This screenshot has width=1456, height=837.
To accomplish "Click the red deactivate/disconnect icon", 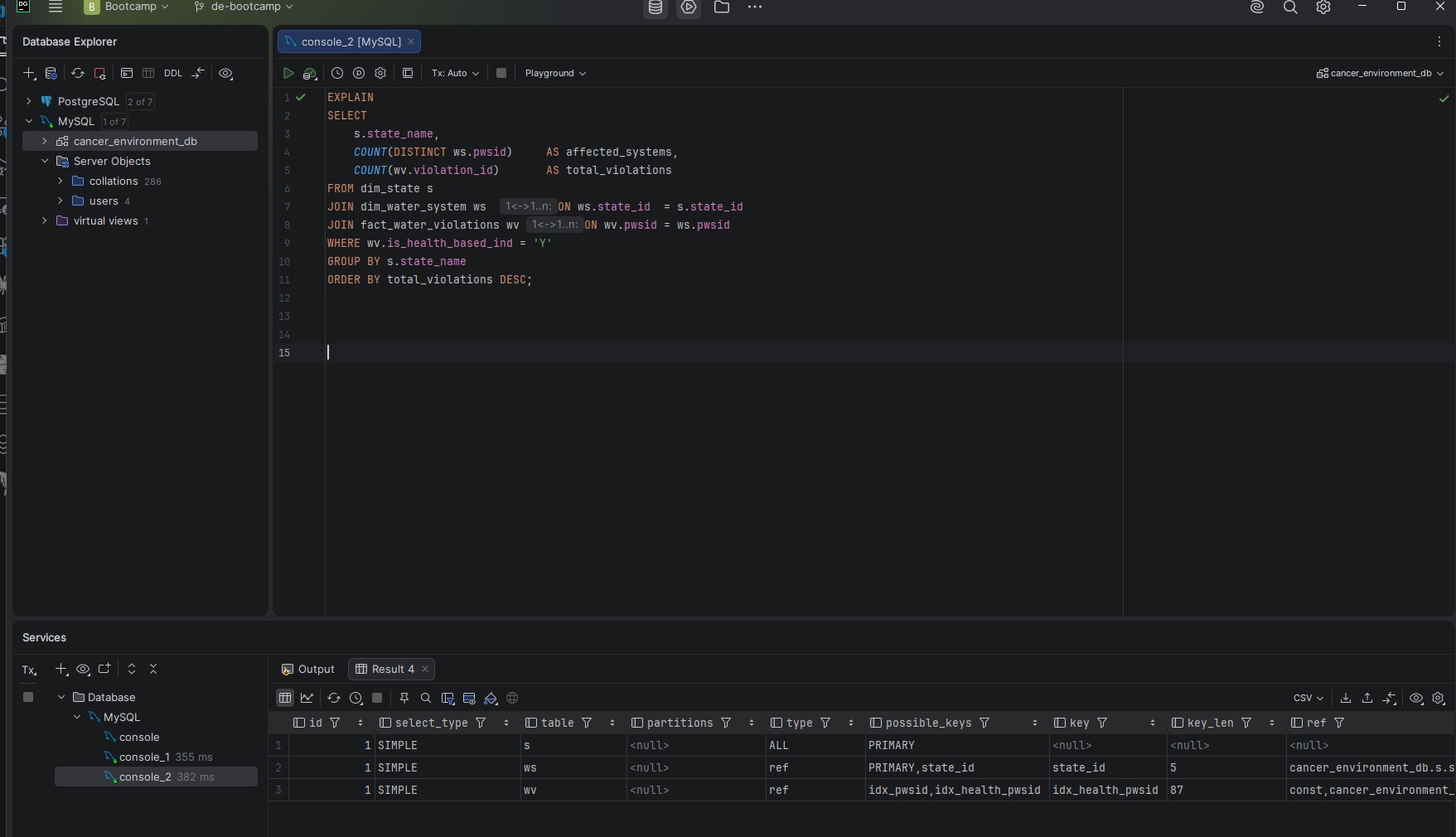I will pyautogui.click(x=99, y=73).
